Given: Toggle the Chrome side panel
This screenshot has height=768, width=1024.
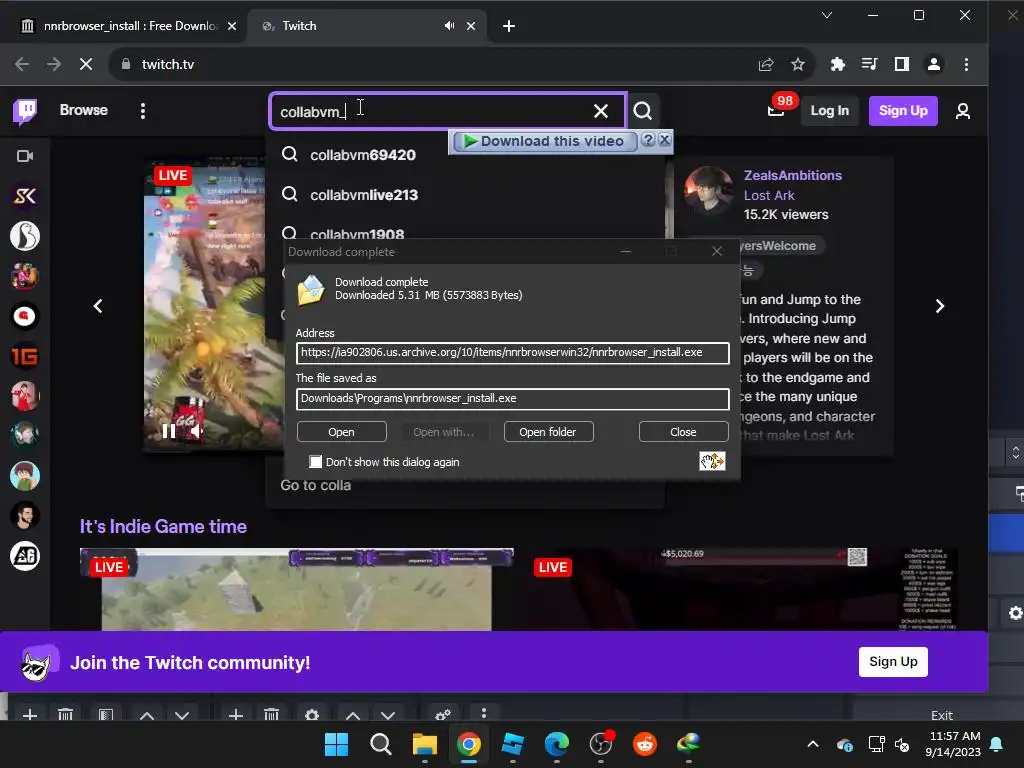Looking at the screenshot, I should click(x=902, y=64).
